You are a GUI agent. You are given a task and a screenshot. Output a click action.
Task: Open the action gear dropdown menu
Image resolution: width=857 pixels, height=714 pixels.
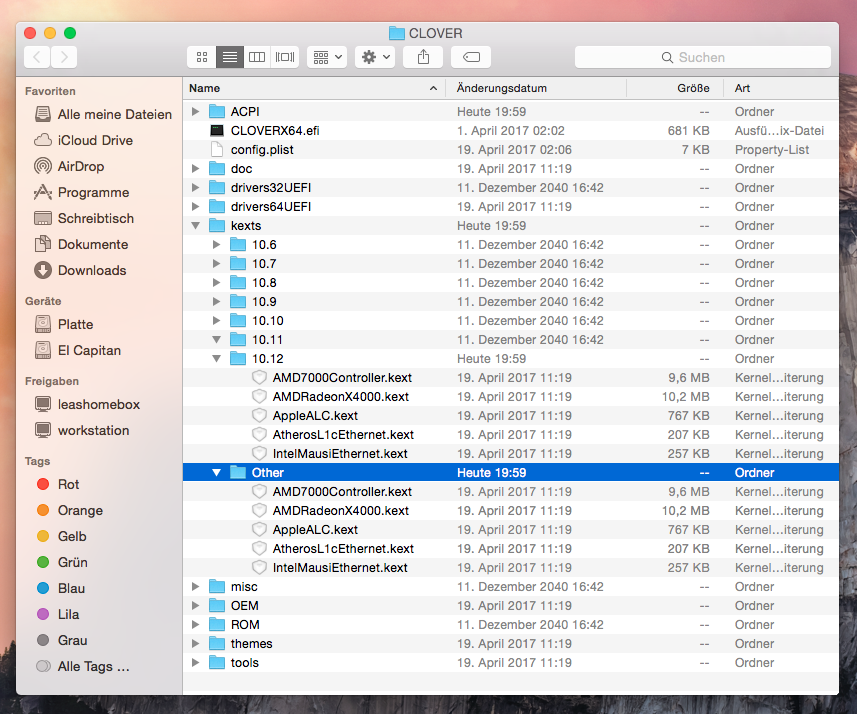[x=376, y=57]
